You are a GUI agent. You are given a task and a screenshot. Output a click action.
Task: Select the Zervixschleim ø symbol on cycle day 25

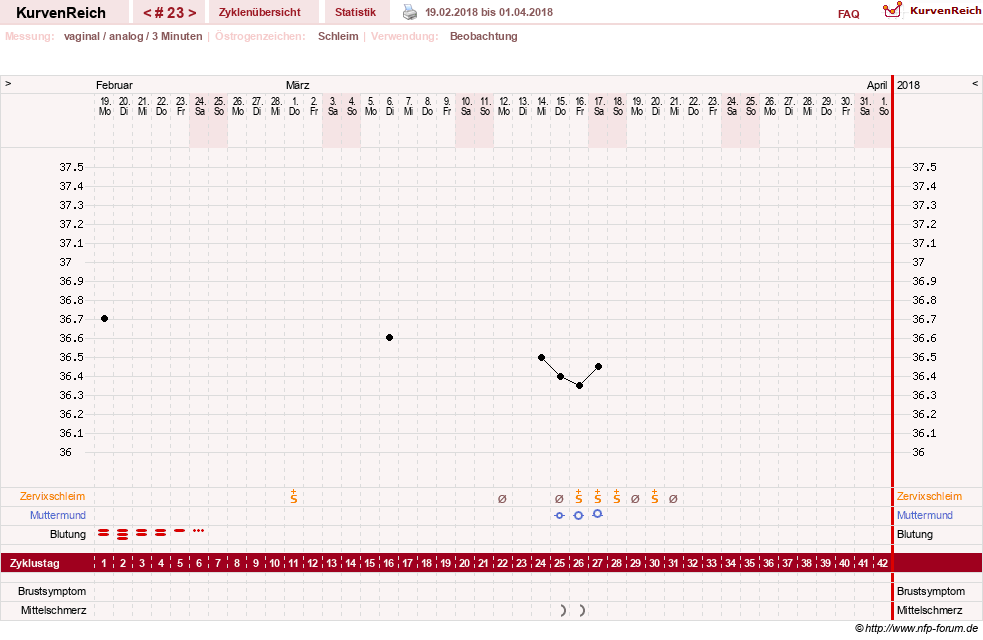[559, 499]
